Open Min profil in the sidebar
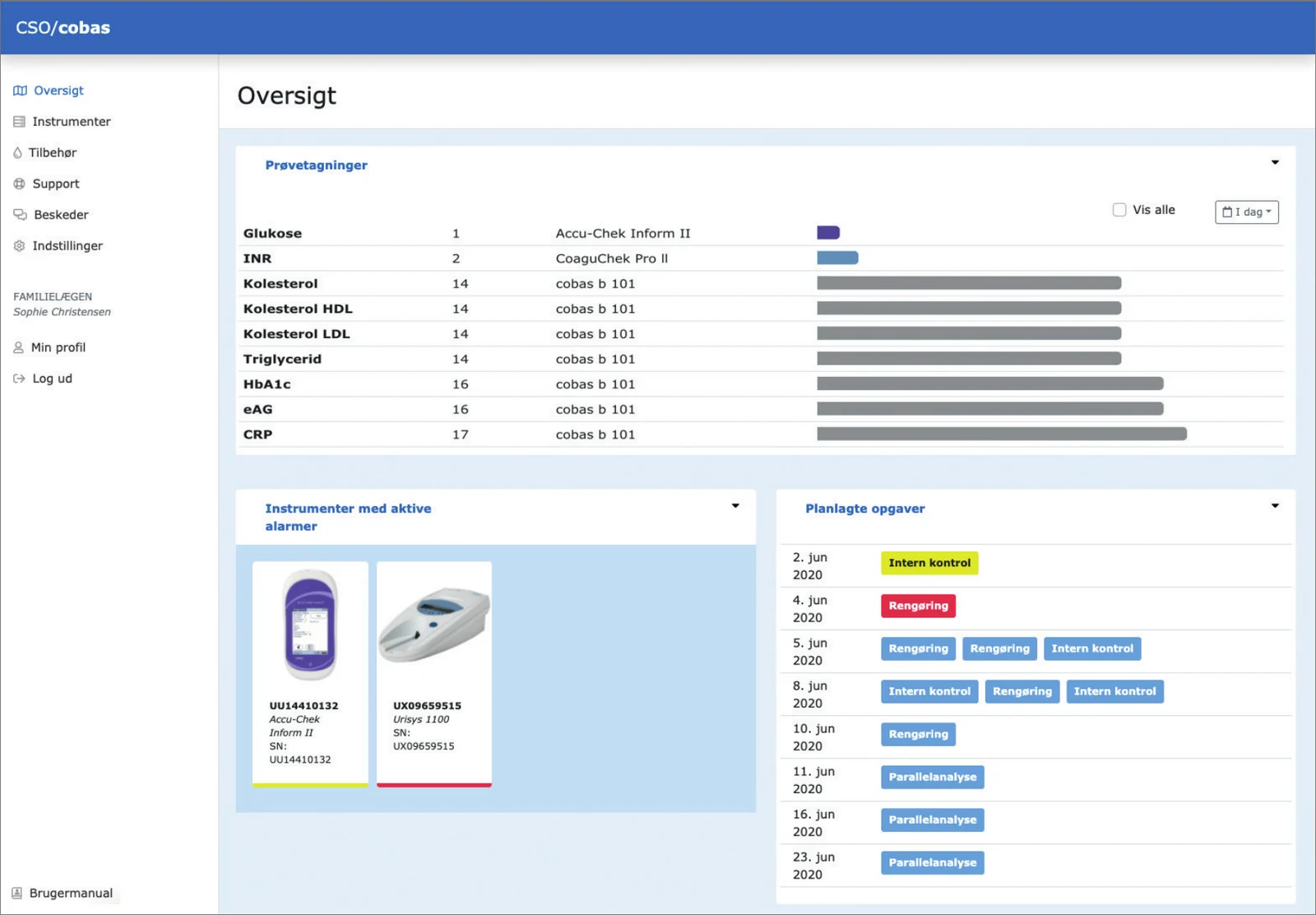Screen dimensions: 1316x915 click(58, 348)
